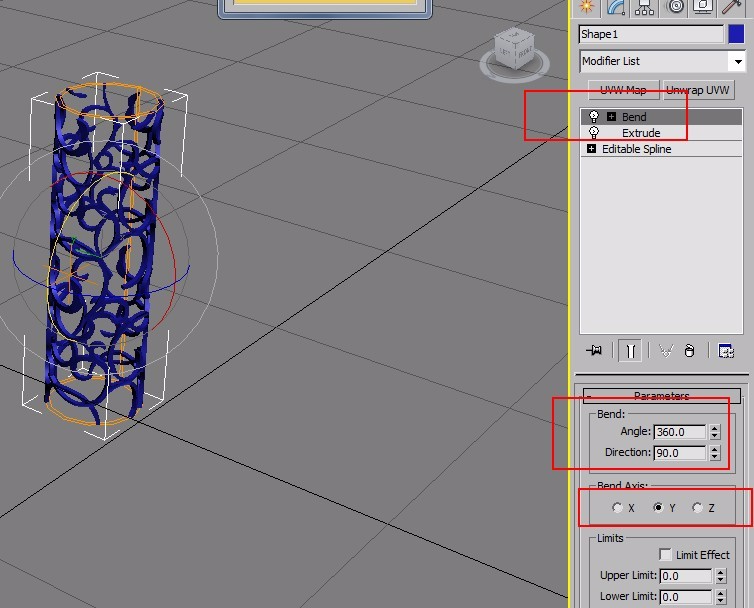Click the Shape1 object name field

(x=651, y=34)
